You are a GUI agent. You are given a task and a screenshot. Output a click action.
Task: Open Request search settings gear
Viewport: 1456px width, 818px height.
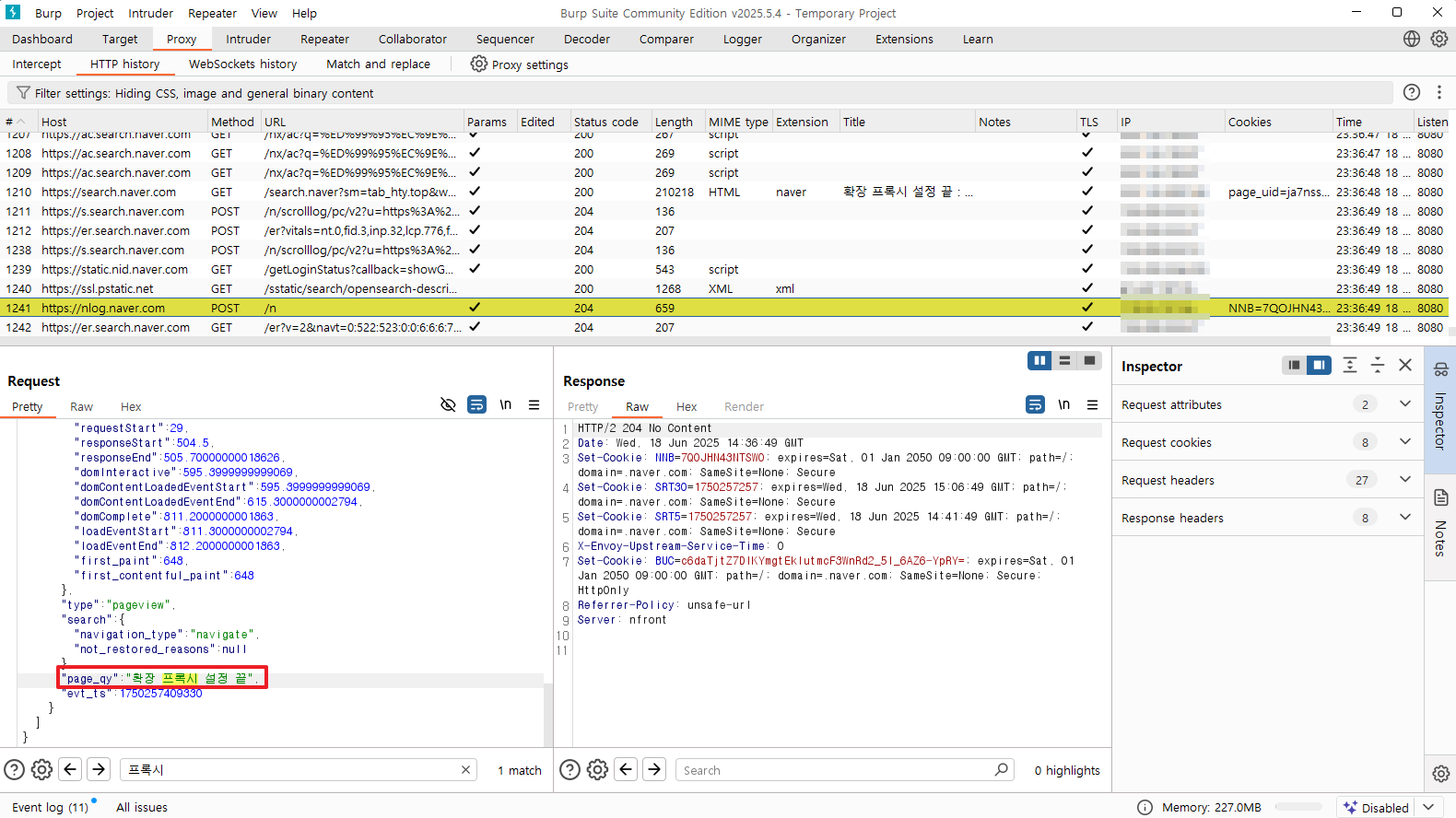pos(42,769)
